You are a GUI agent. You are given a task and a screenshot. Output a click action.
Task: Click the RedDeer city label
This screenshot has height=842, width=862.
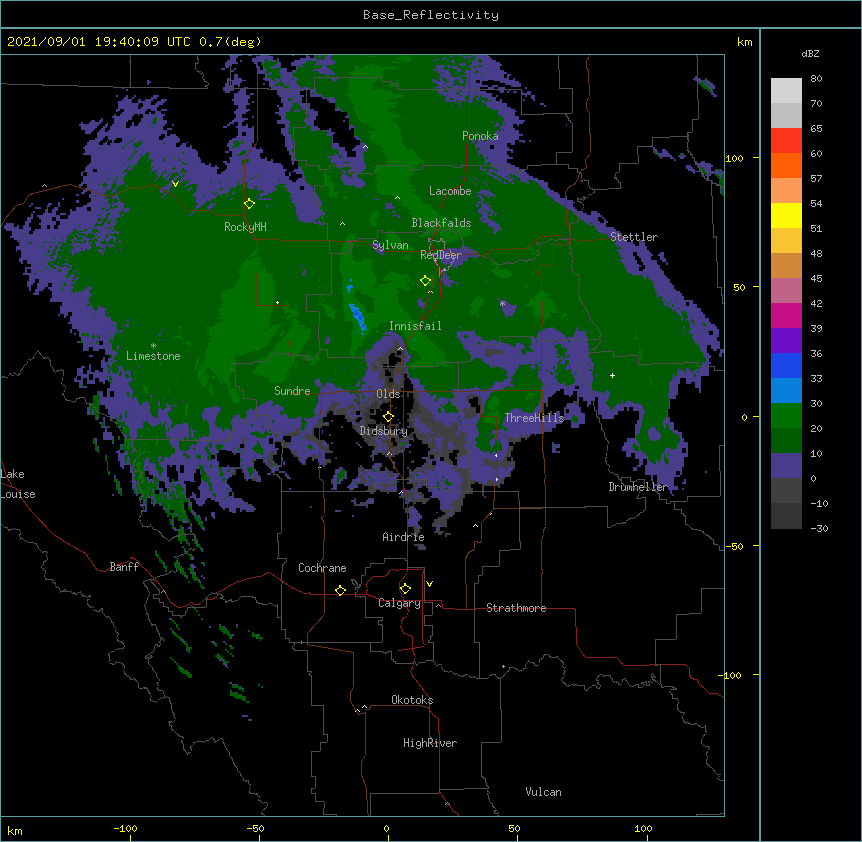click(x=441, y=255)
